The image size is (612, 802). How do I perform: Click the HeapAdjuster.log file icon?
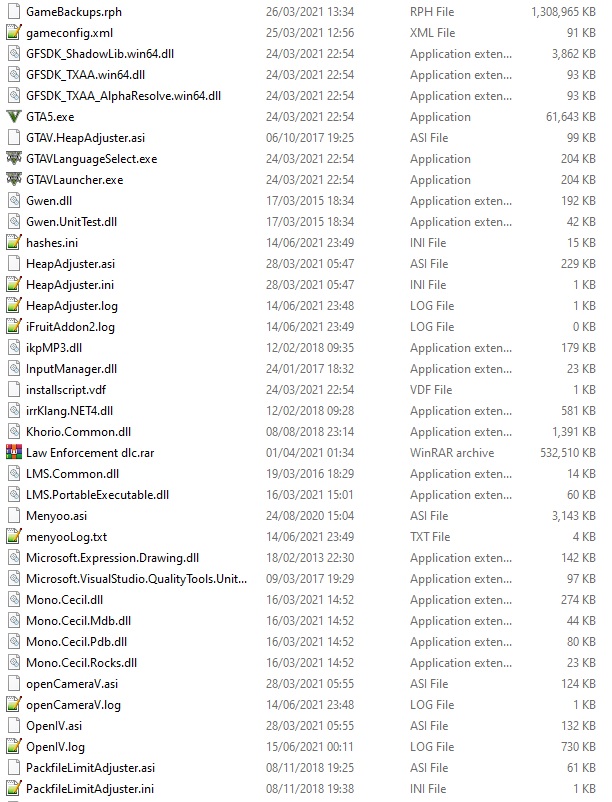[14, 305]
